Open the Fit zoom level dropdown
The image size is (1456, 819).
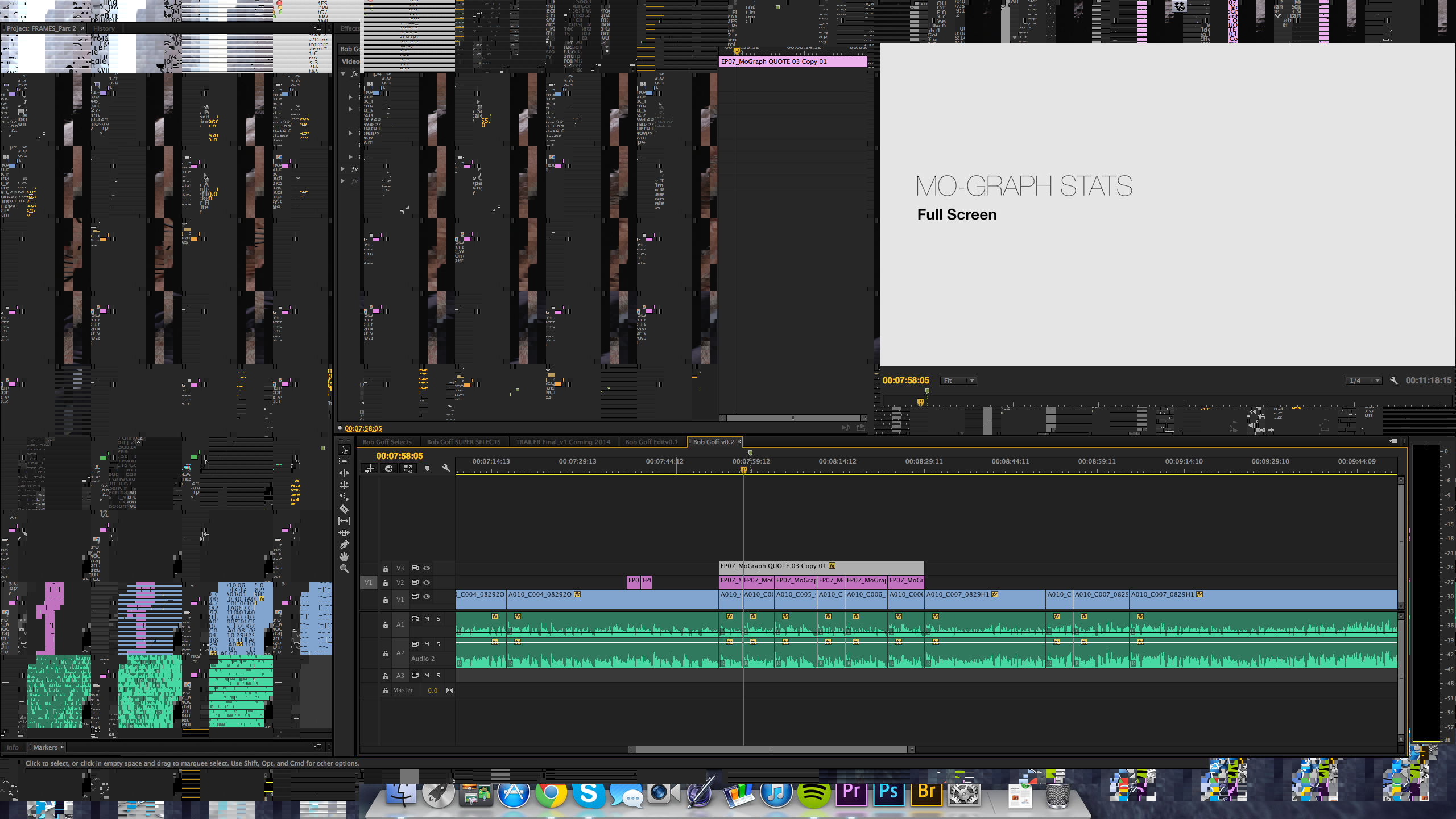pos(958,381)
